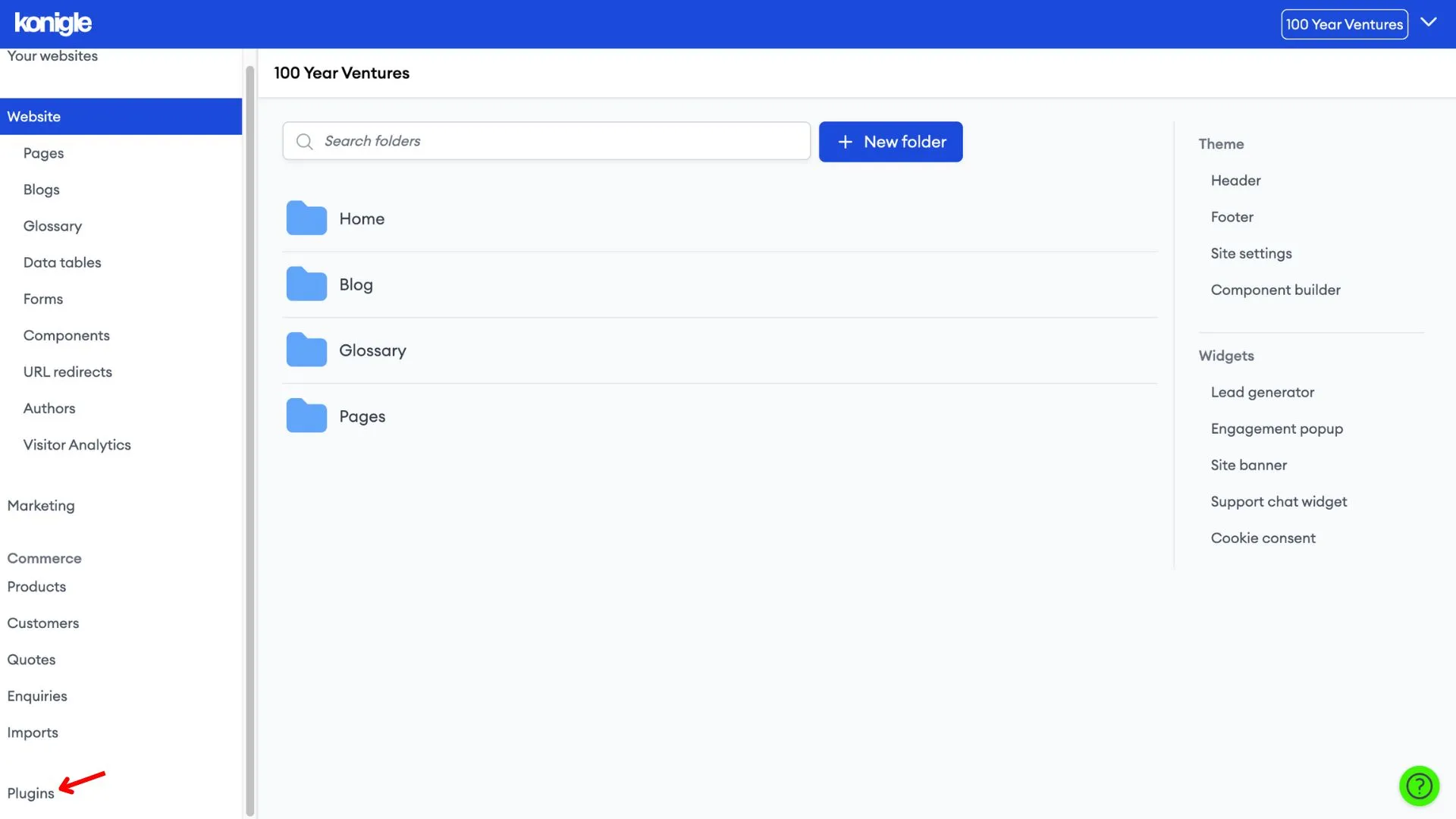Click the Pages folder icon
Image resolution: width=1456 pixels, height=819 pixels.
point(306,415)
